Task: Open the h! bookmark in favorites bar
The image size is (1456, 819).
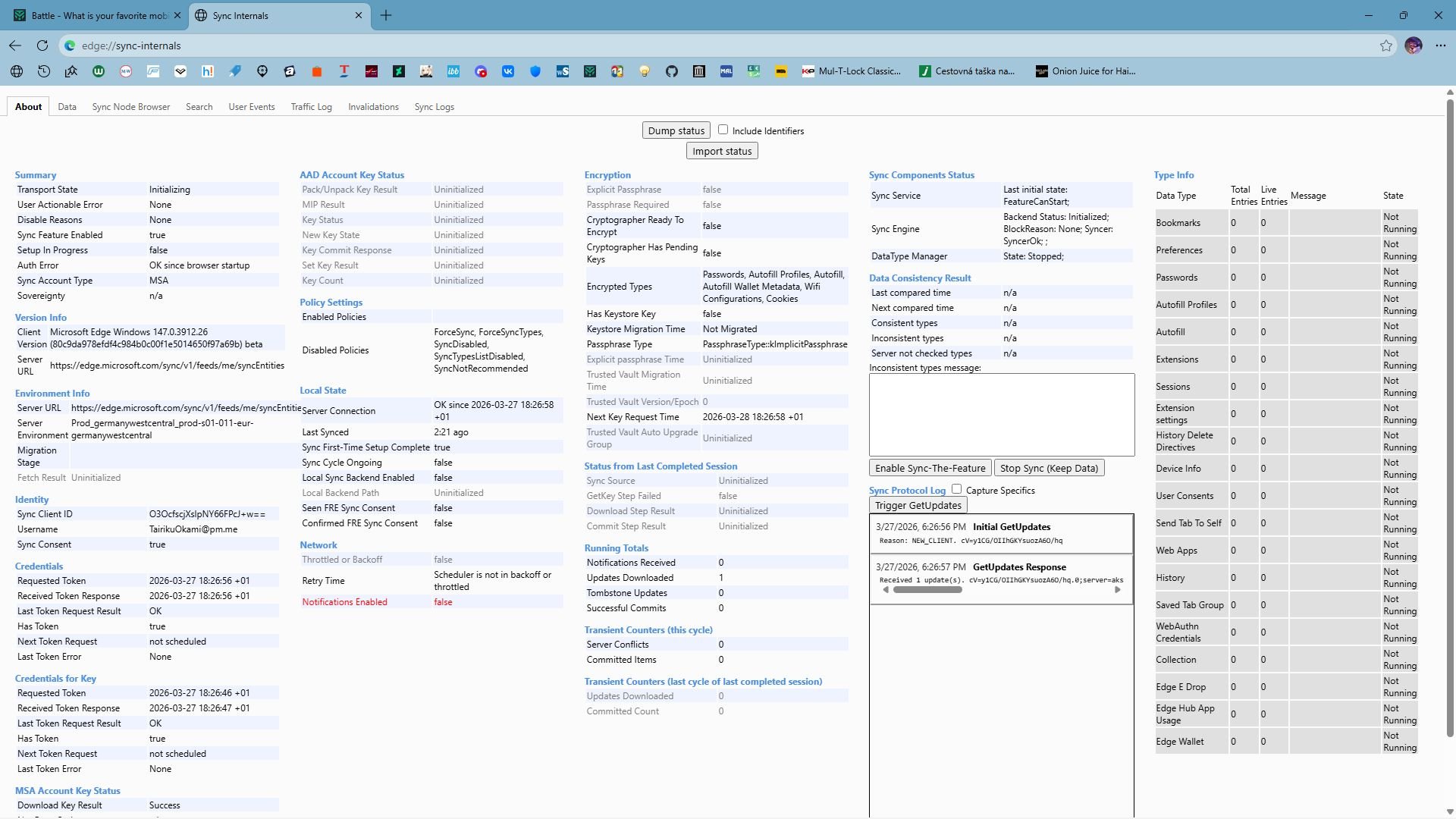Action: 208,71
